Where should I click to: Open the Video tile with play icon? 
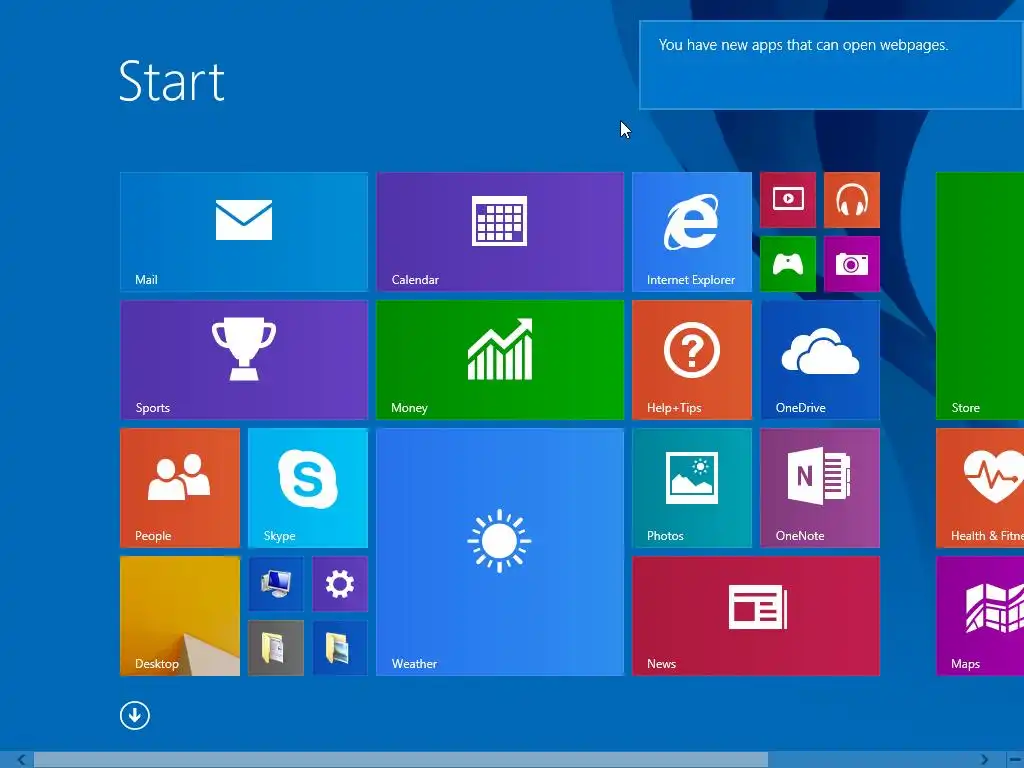(x=788, y=200)
